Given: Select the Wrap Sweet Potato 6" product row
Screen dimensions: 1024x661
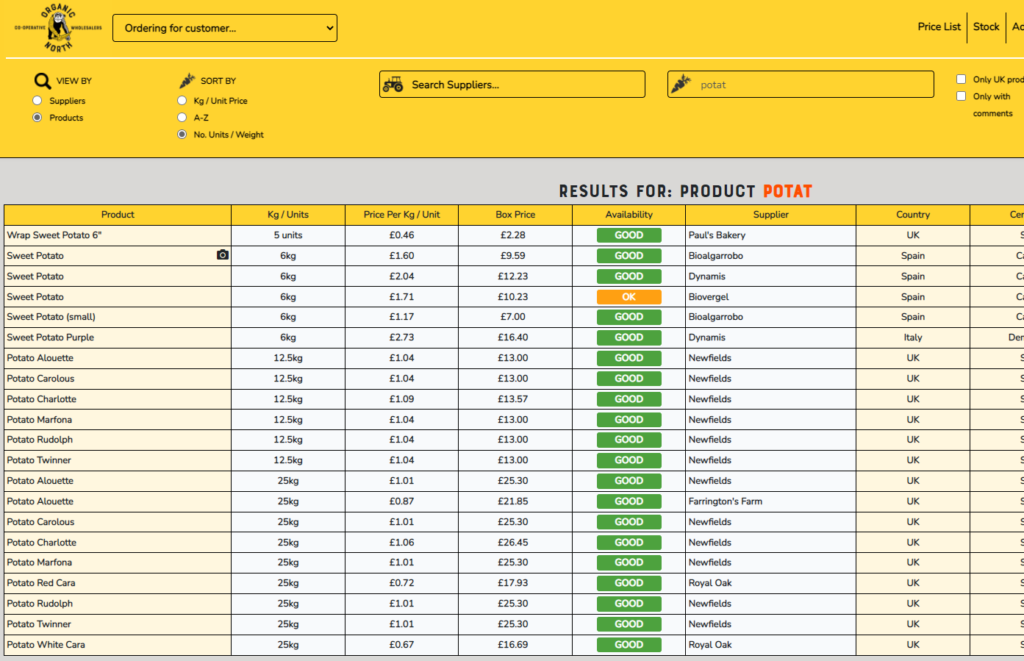Looking at the screenshot, I should [x=118, y=235].
